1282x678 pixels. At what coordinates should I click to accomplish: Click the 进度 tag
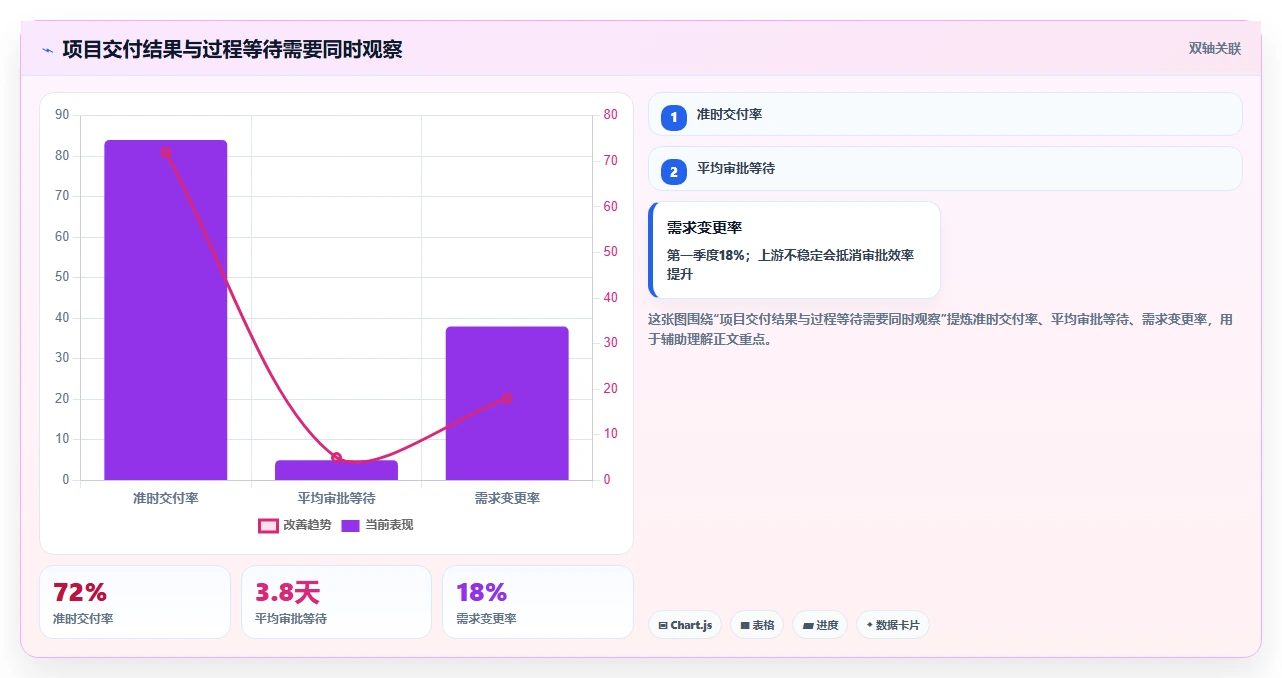point(820,625)
